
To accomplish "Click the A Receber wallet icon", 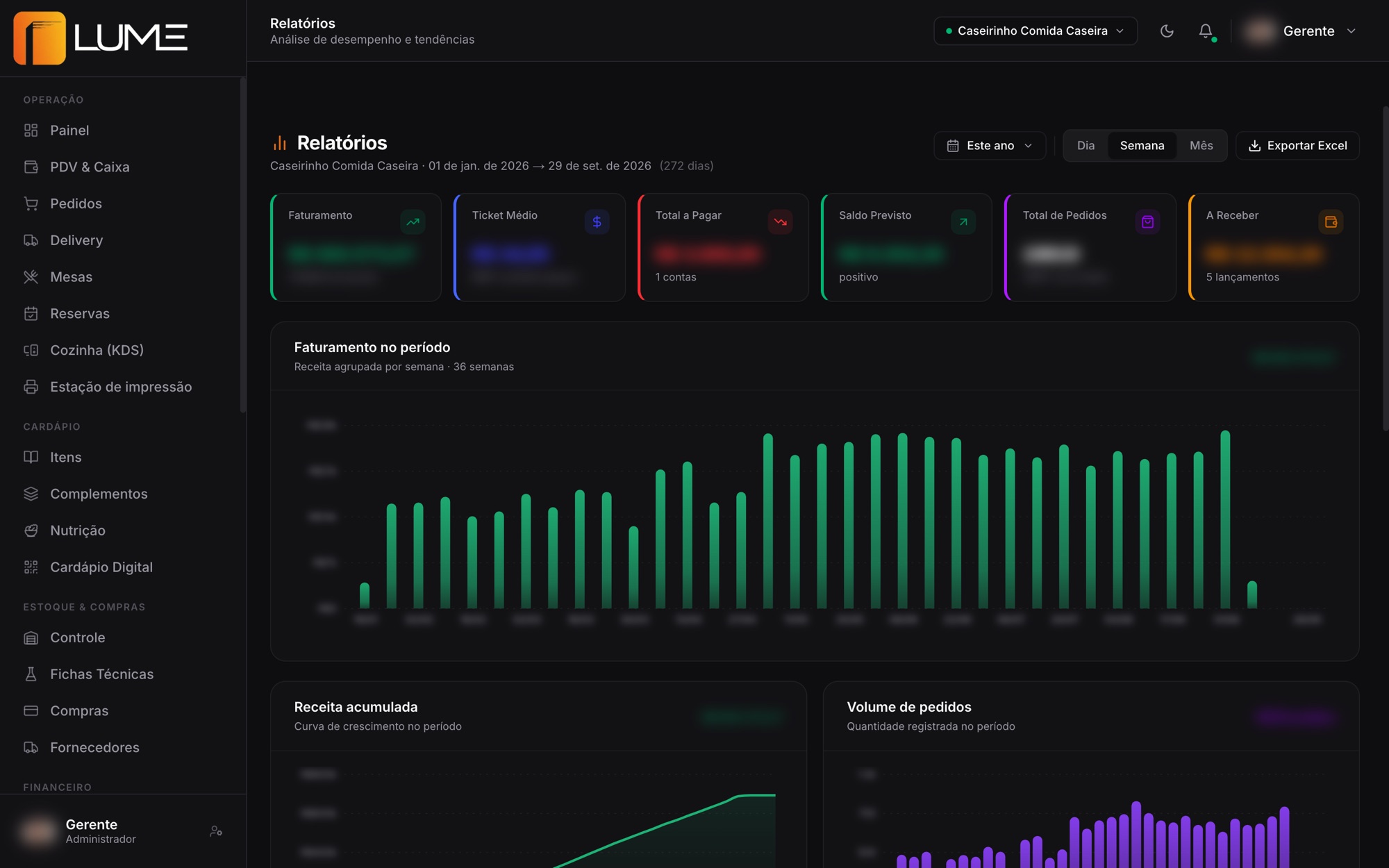I will click(1331, 222).
